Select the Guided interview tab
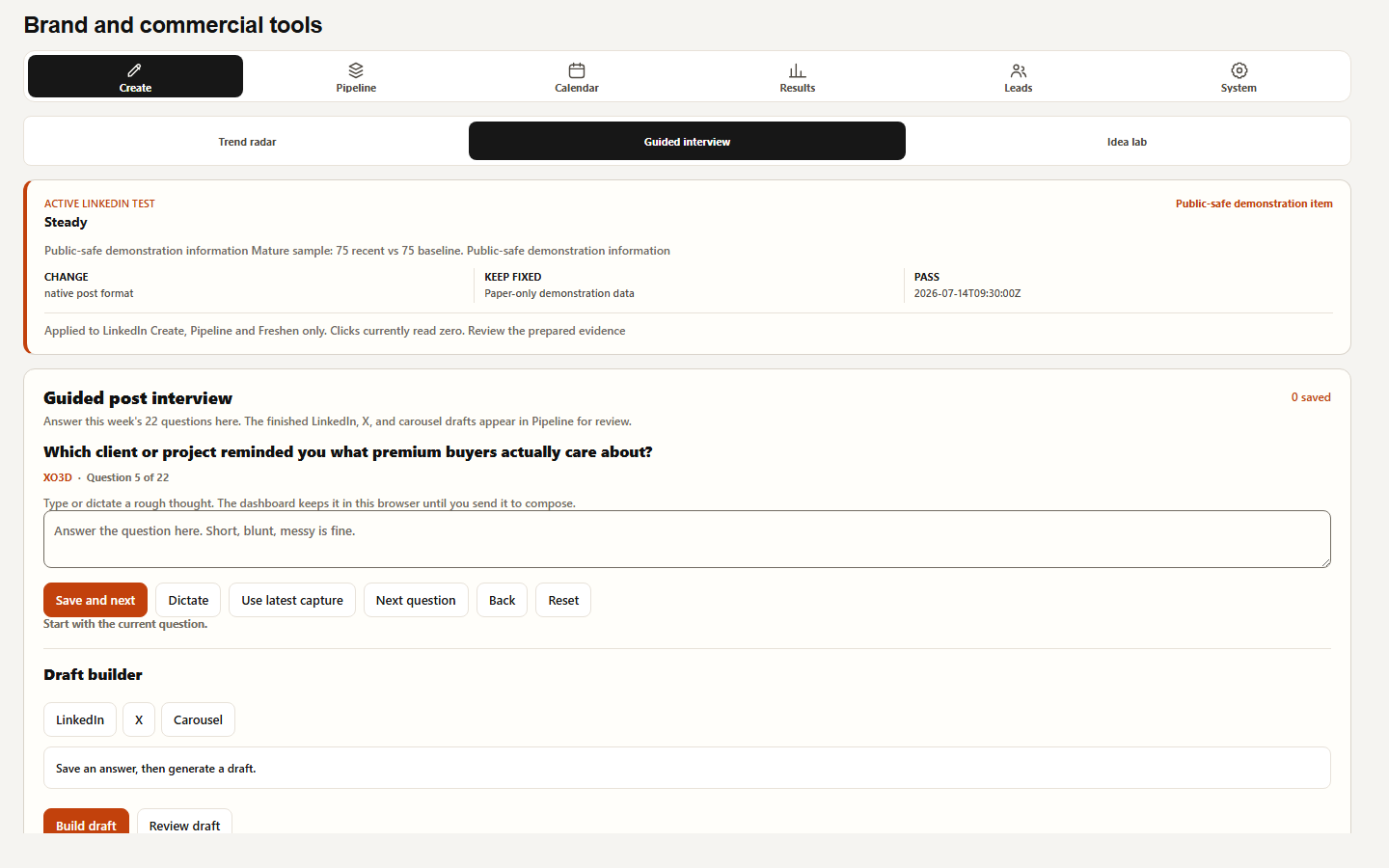Screen dimensions: 1389x868 point(687,142)
